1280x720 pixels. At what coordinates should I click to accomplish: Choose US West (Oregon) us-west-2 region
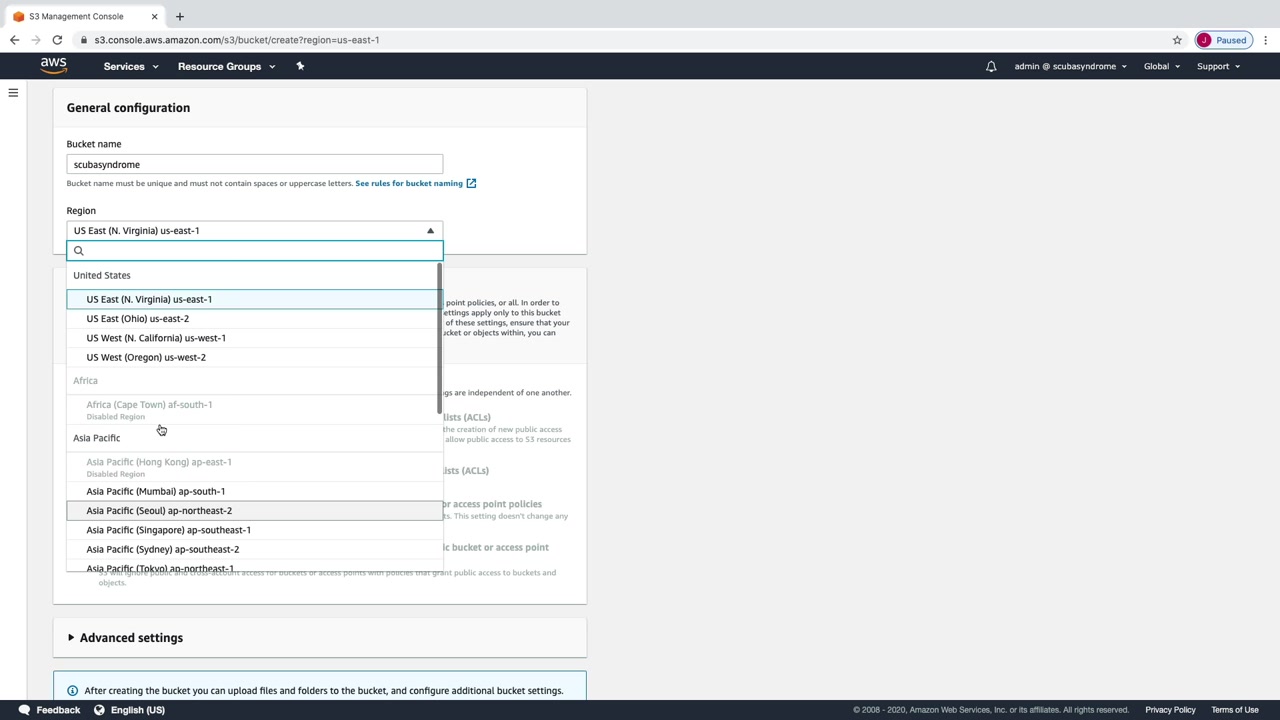[x=254, y=357]
